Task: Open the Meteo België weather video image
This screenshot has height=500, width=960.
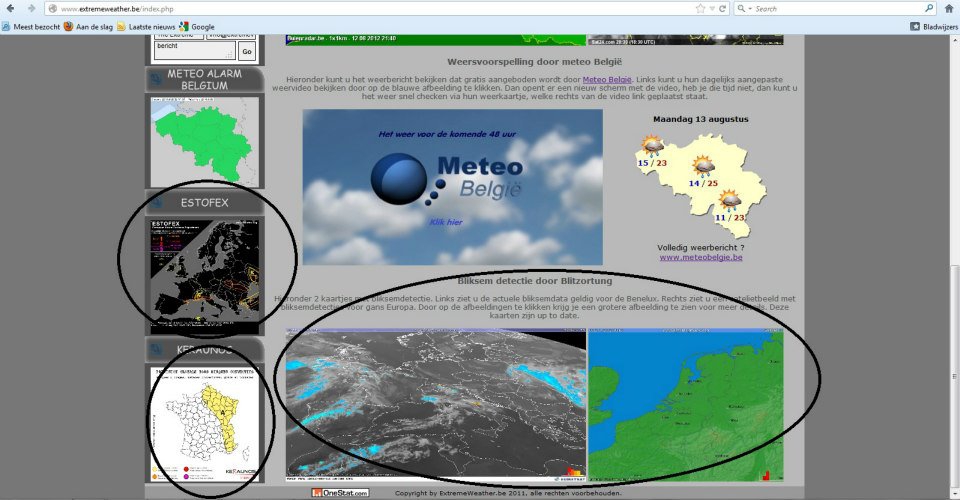Action: [x=452, y=187]
